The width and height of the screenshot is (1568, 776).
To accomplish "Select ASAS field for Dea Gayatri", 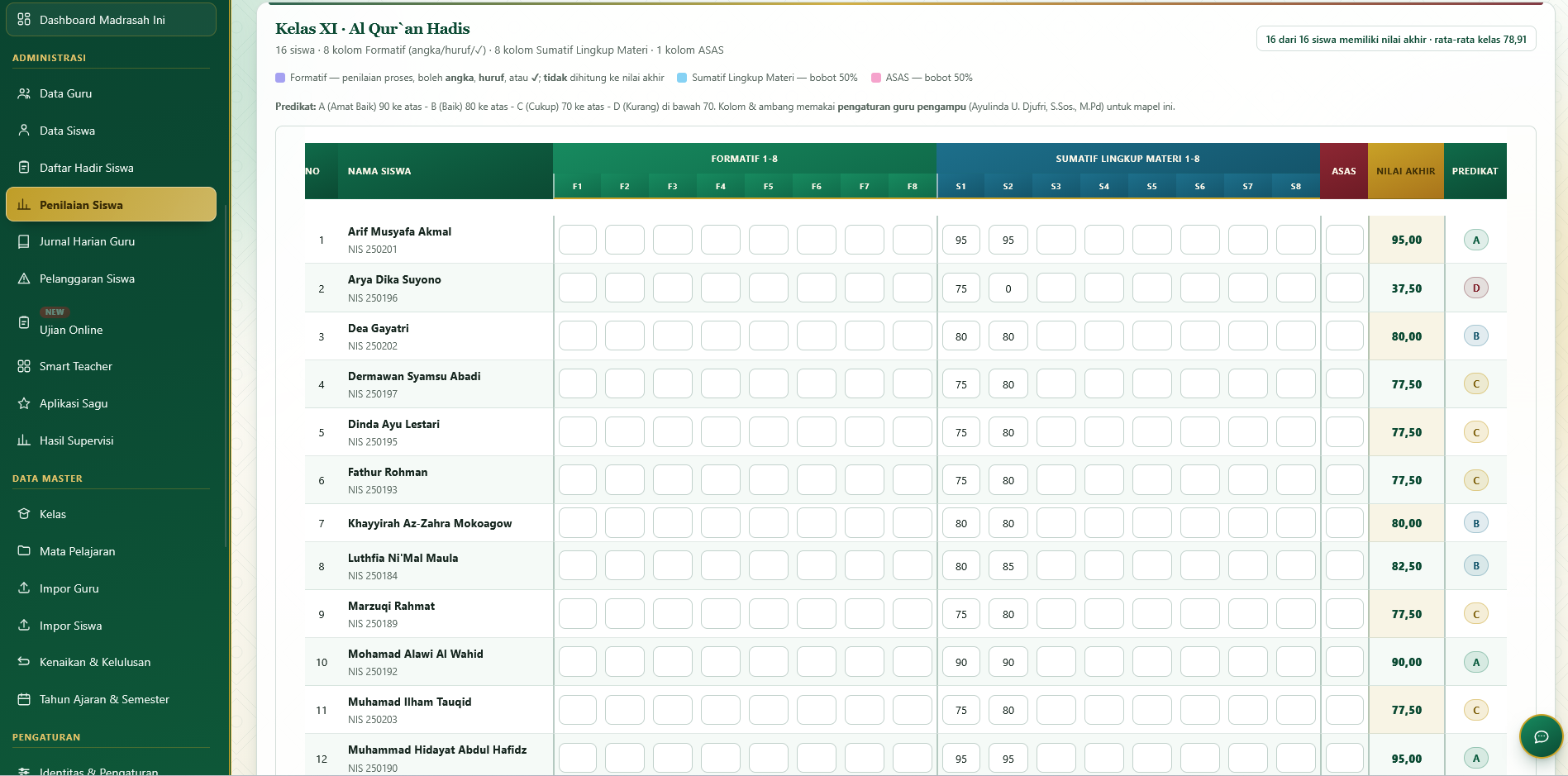I will [1344, 336].
